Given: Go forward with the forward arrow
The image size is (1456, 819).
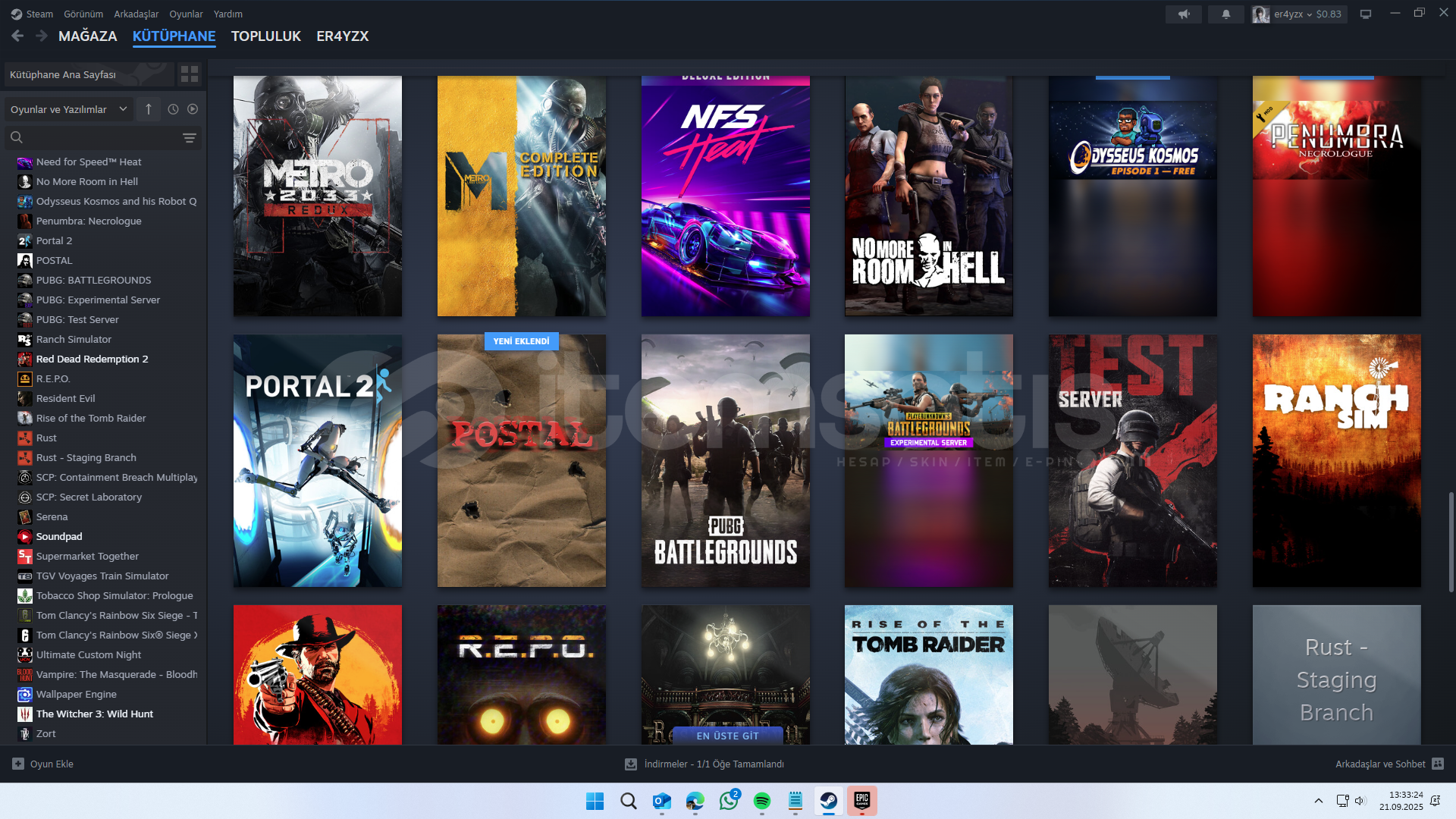Looking at the screenshot, I should click(x=42, y=36).
